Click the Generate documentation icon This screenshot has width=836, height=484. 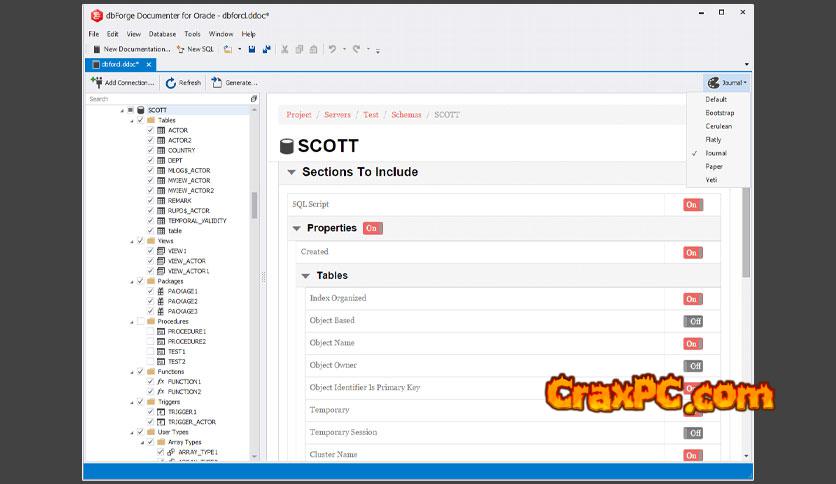point(216,83)
